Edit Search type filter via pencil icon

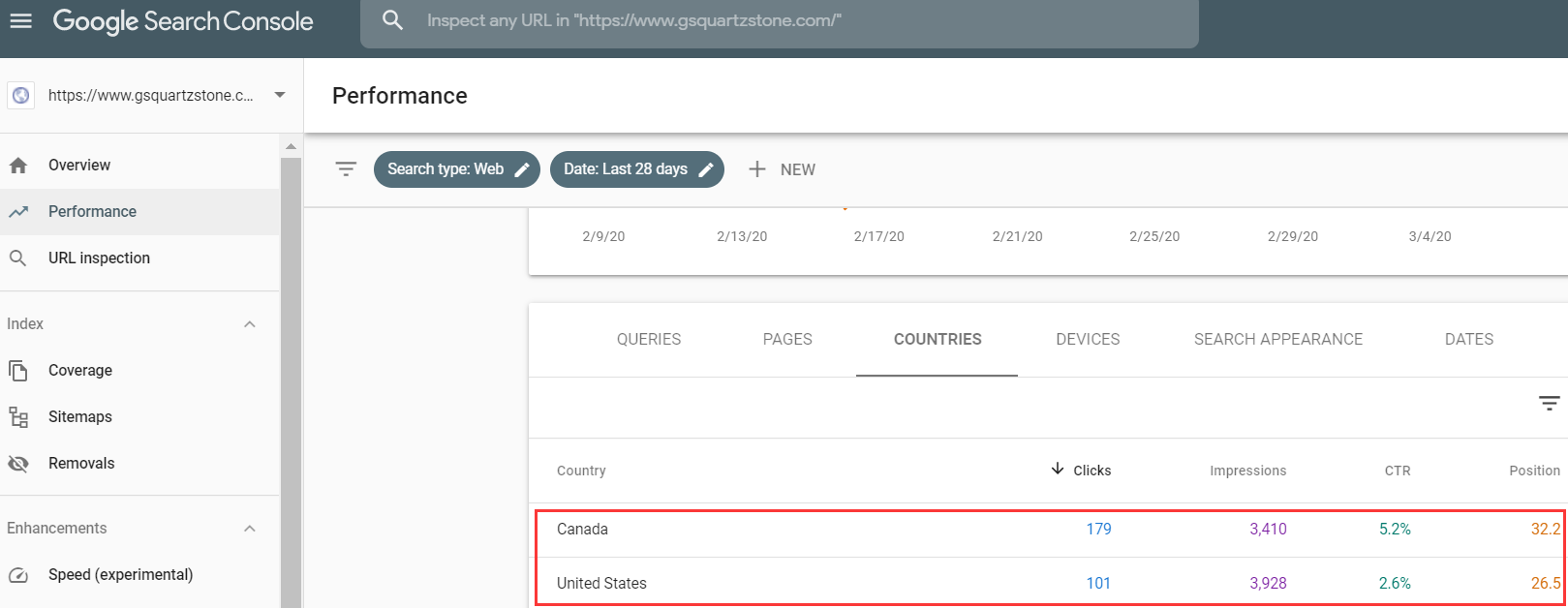click(522, 169)
